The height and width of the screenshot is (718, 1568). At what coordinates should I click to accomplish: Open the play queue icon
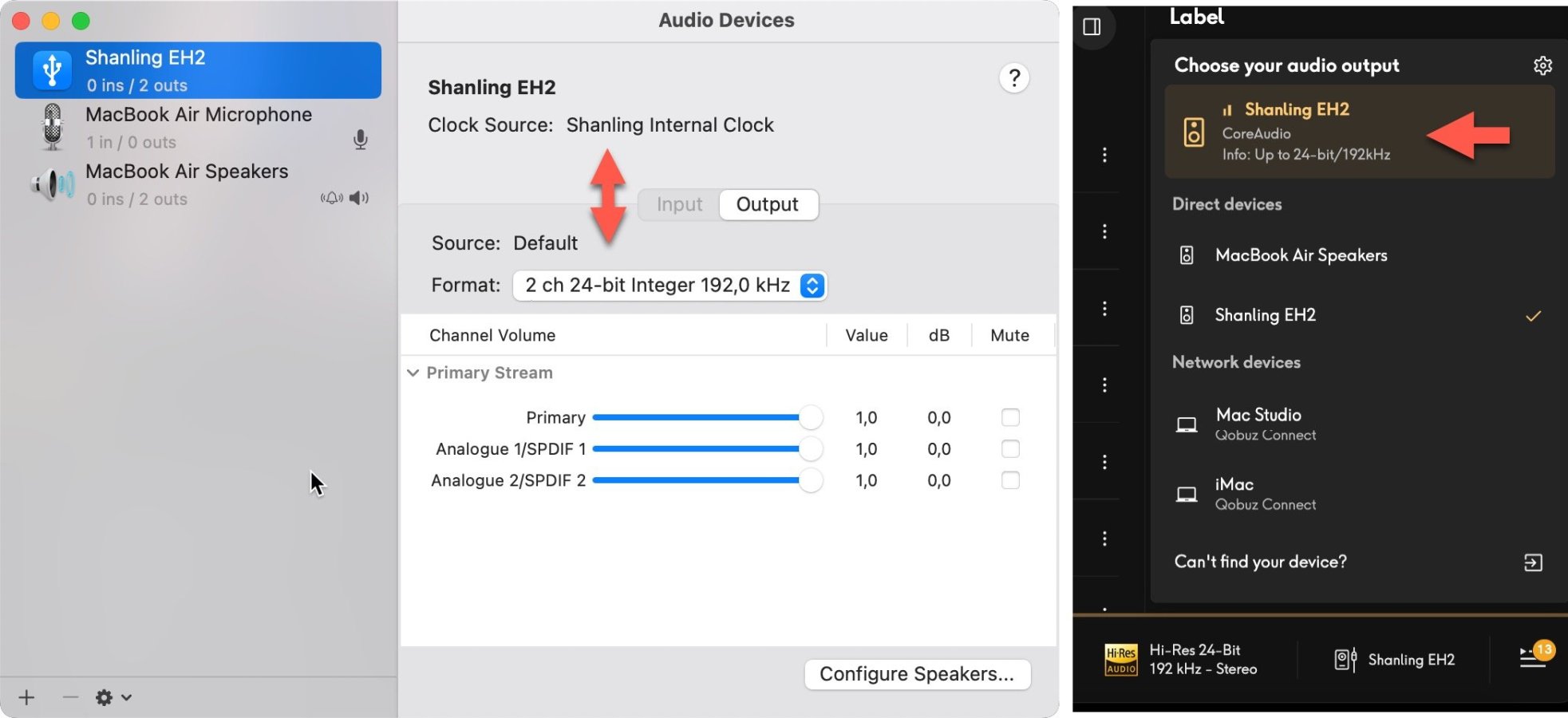(x=1533, y=658)
